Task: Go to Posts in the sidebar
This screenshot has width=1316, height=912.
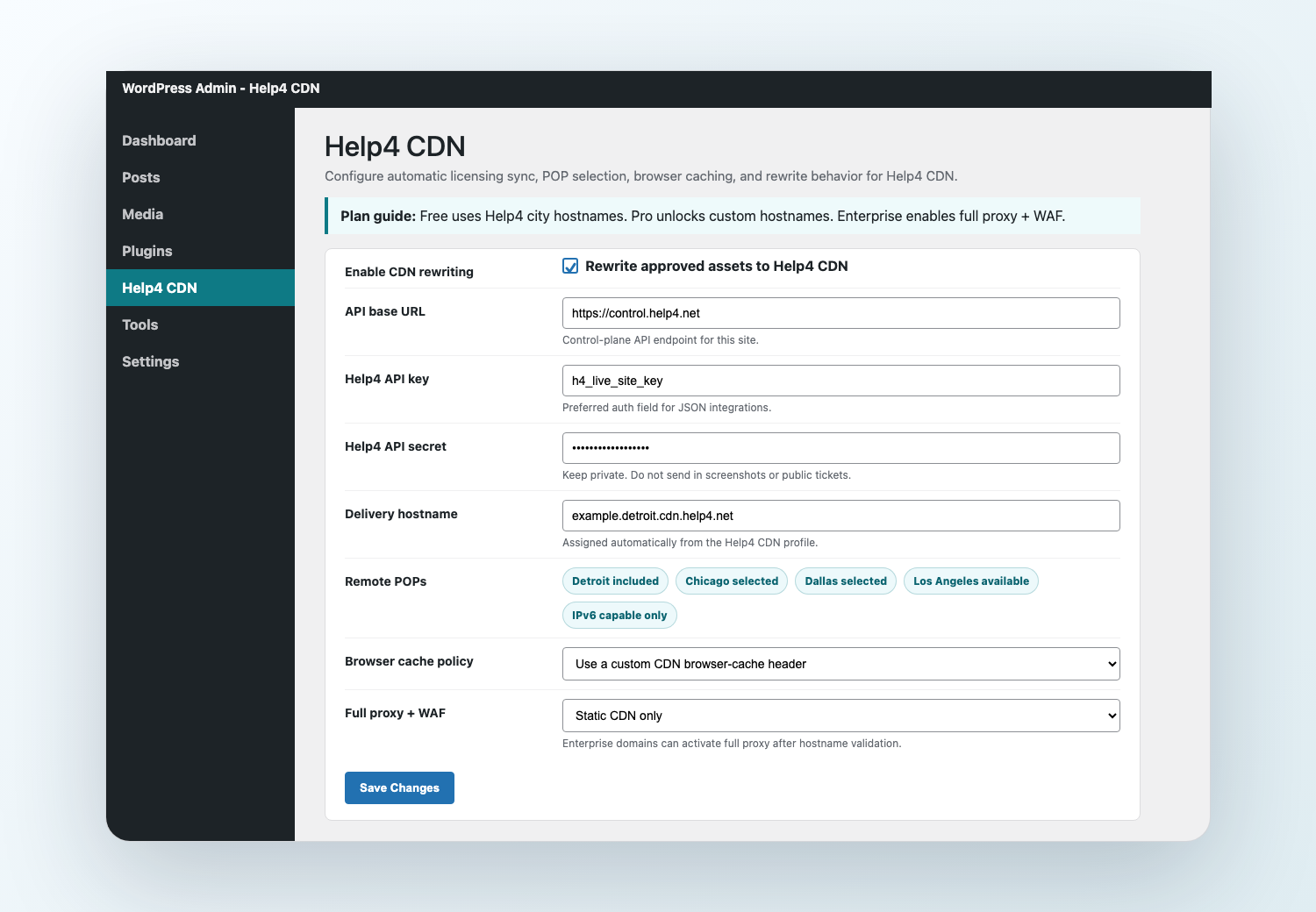Action: click(200, 177)
